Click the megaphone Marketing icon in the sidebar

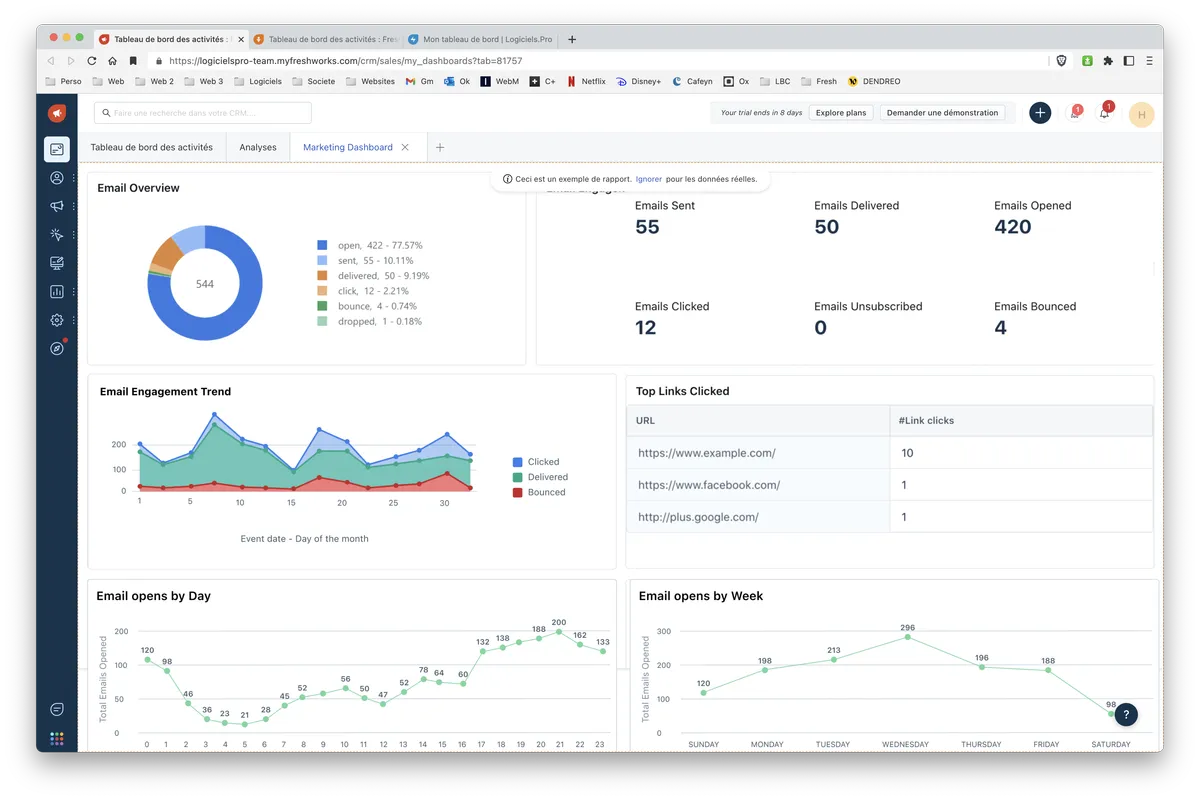[x=57, y=206]
